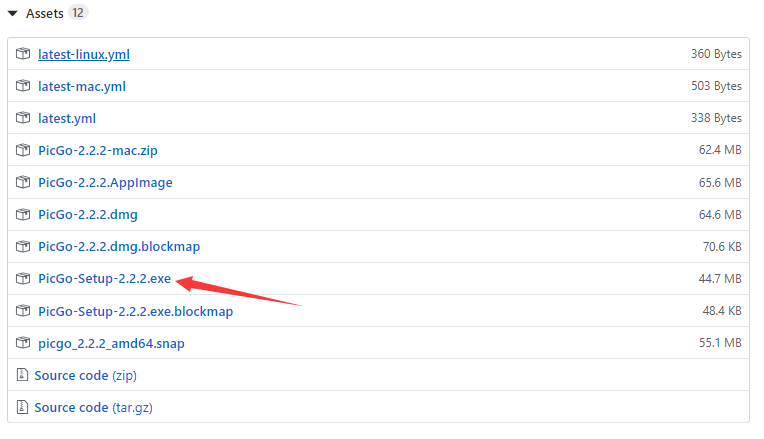Click package icon beside latest-mac.yml
Screen dimensions: 764x439
click(23, 86)
